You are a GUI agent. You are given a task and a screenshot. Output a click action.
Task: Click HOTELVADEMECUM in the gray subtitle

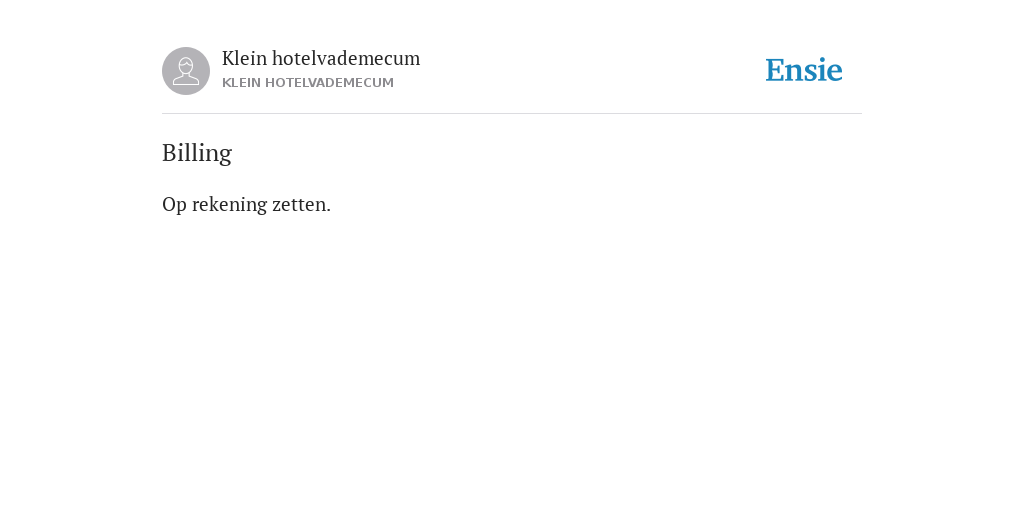pyautogui.click(x=329, y=83)
